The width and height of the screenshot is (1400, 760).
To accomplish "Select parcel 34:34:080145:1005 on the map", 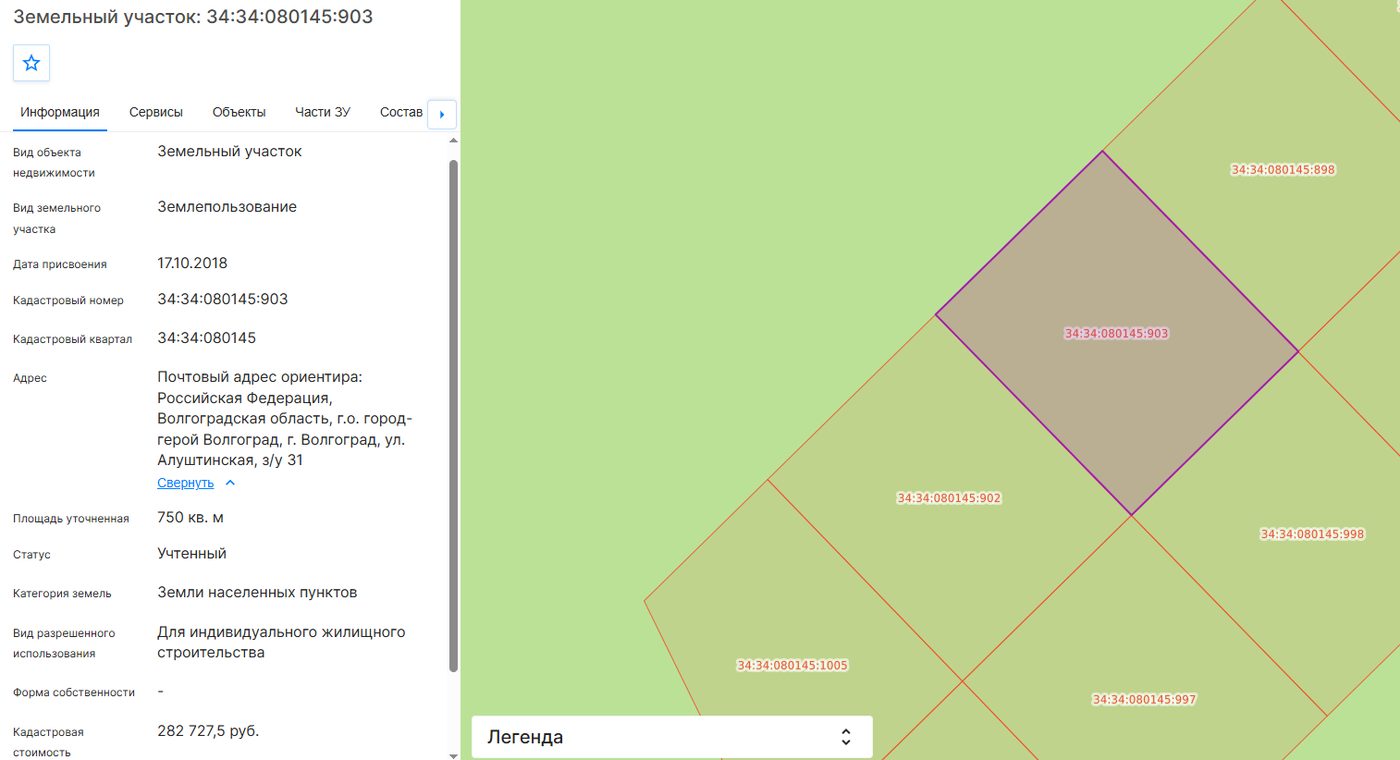I will (792, 665).
